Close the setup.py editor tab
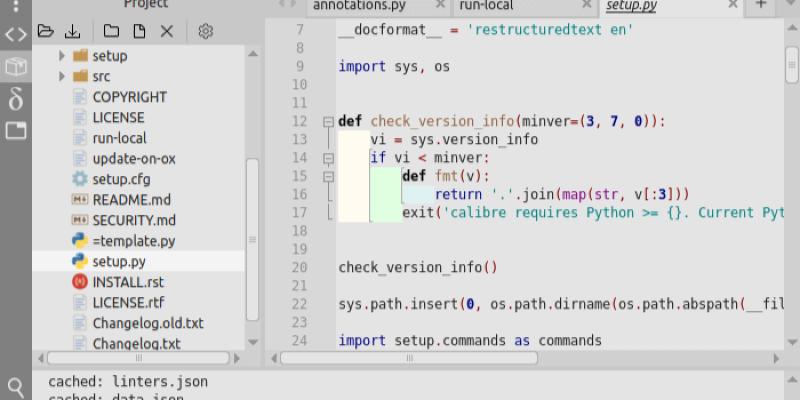The height and width of the screenshot is (400, 800). [x=732, y=6]
